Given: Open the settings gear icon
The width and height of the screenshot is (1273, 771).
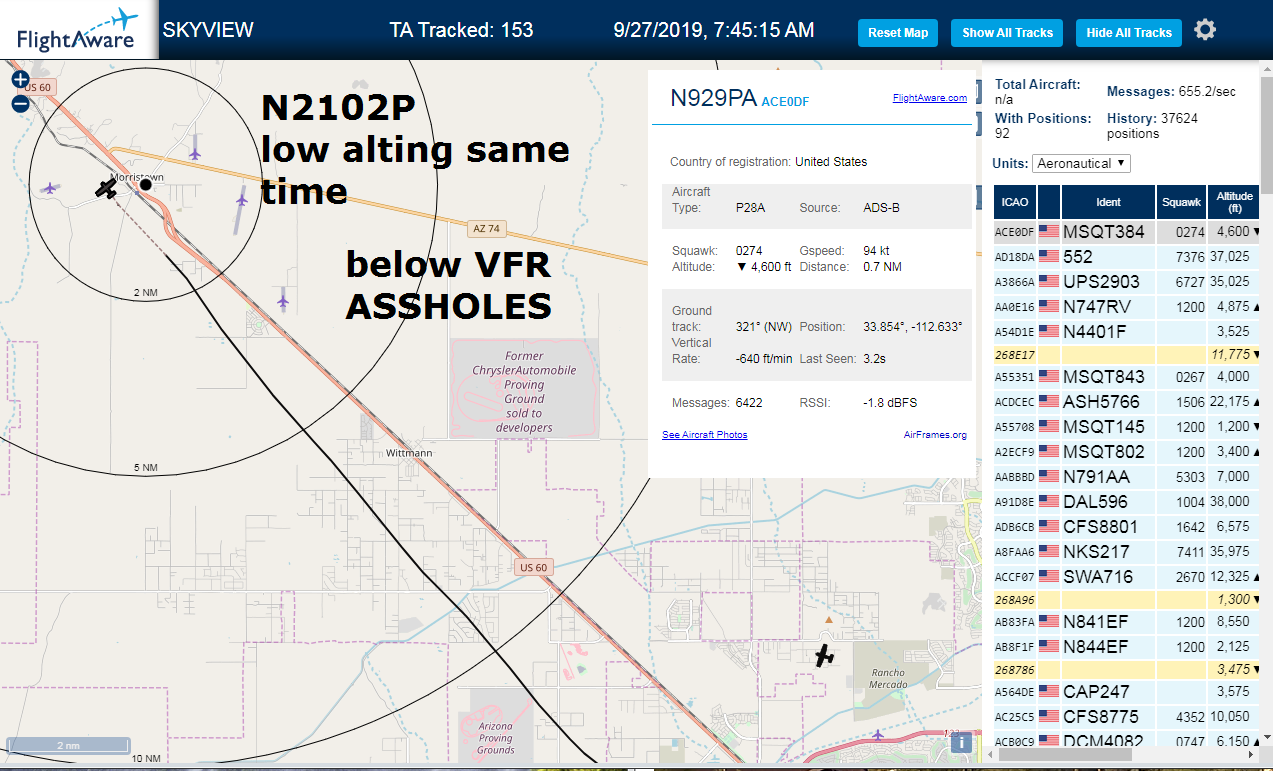Looking at the screenshot, I should click(1205, 30).
